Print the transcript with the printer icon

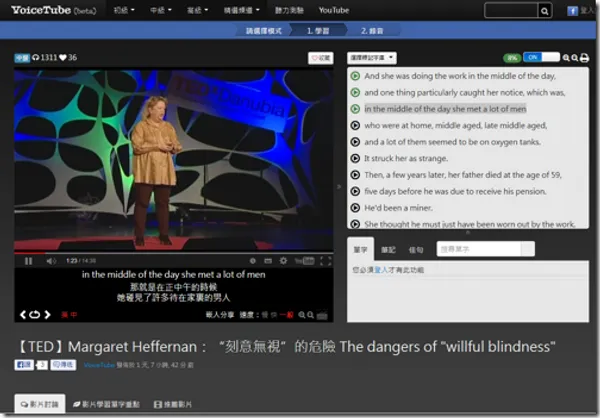(x=584, y=58)
